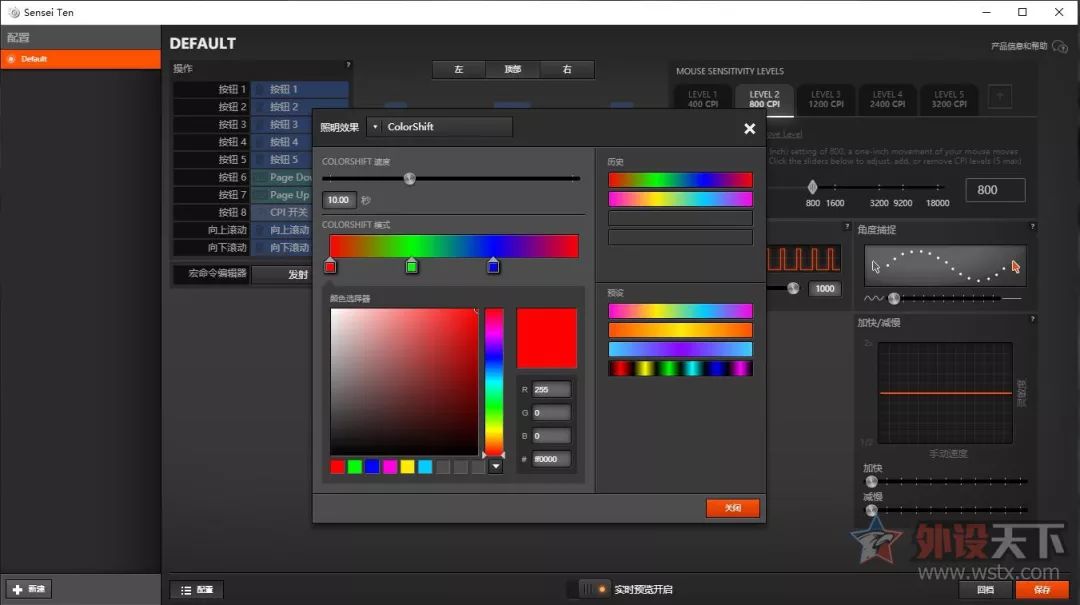Viewport: 1080px width, 605px height.
Task: Apply the pink-to-purple preset gradient
Action: [681, 311]
